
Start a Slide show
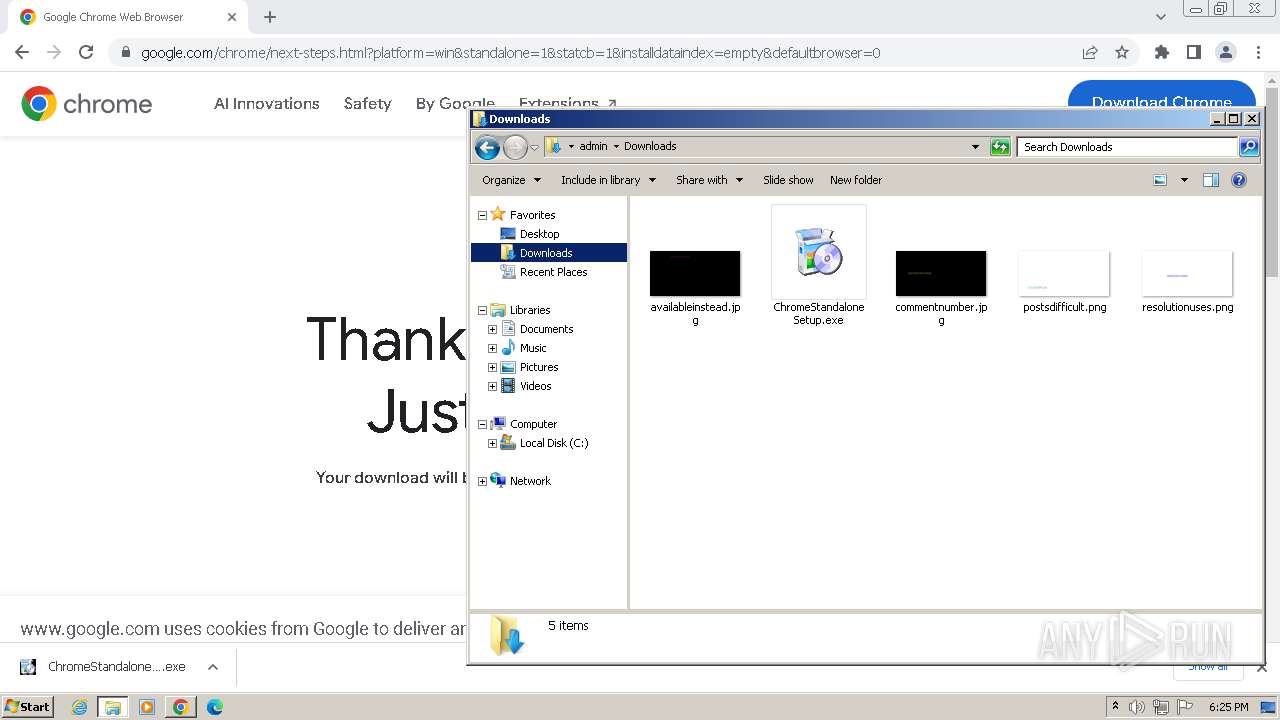788,180
